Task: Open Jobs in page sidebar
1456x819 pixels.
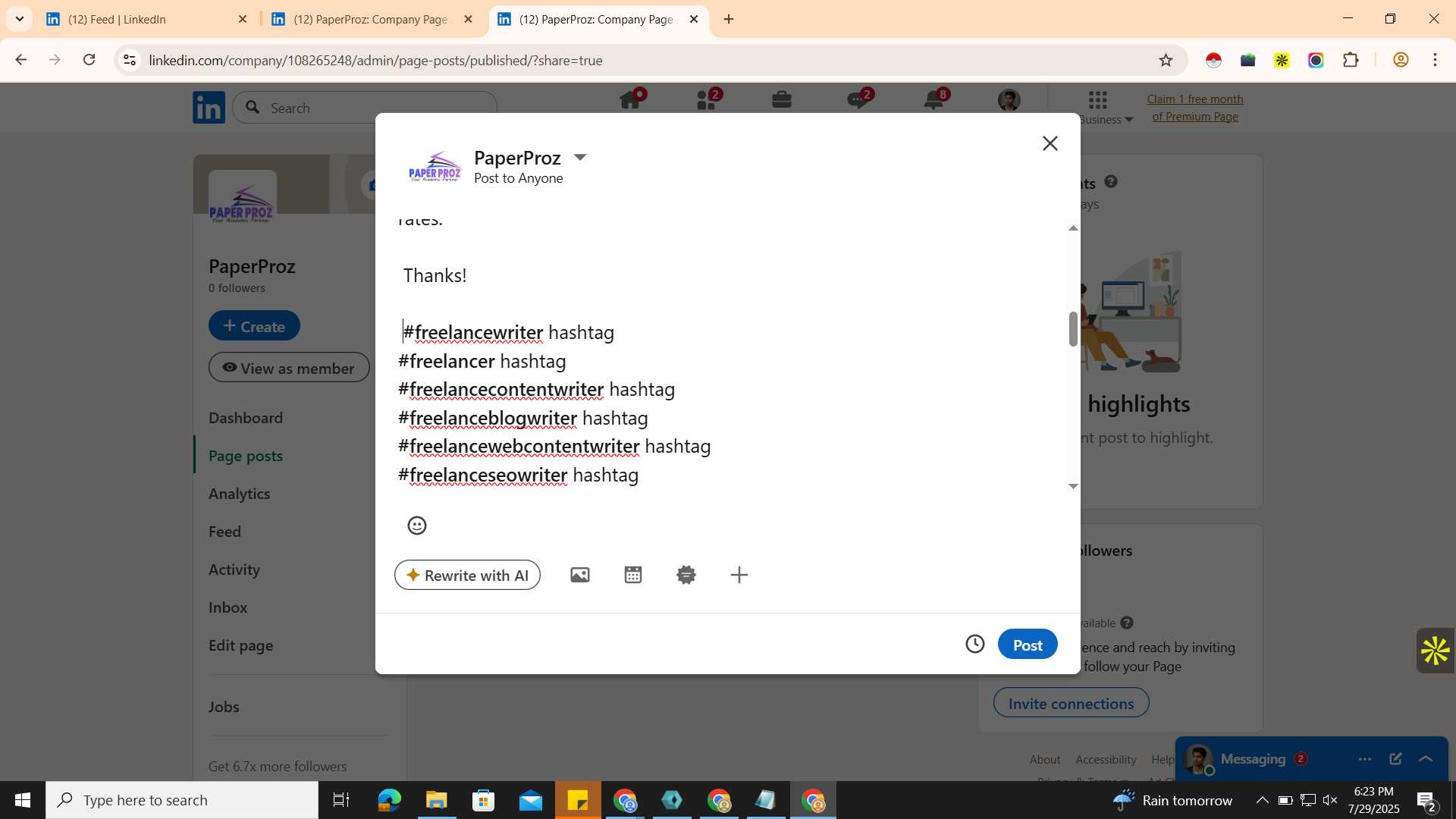Action: pos(224,707)
